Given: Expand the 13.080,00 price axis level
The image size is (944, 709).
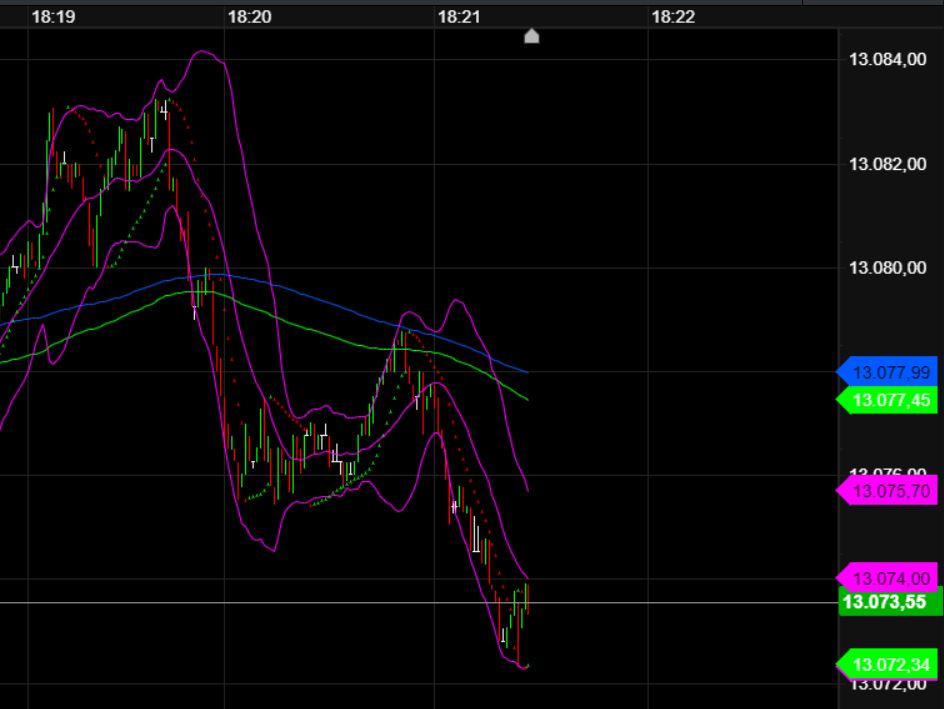Looking at the screenshot, I should (887, 267).
